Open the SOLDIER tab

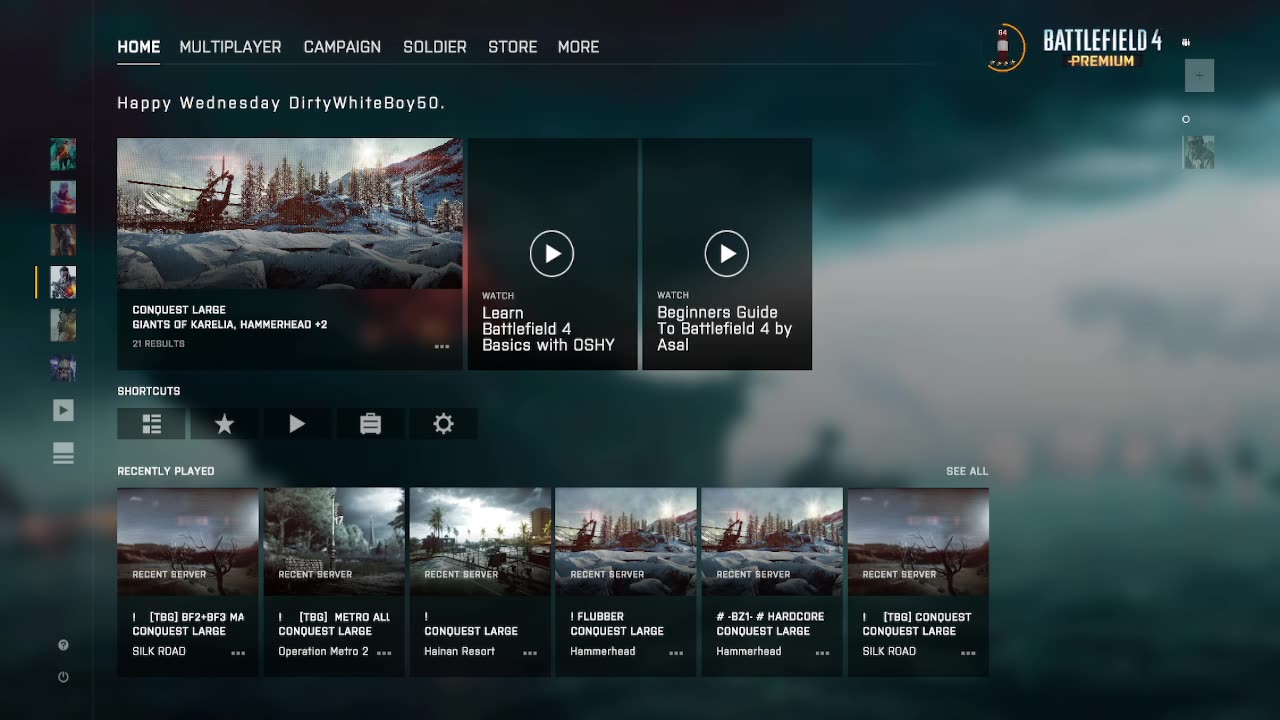point(435,47)
